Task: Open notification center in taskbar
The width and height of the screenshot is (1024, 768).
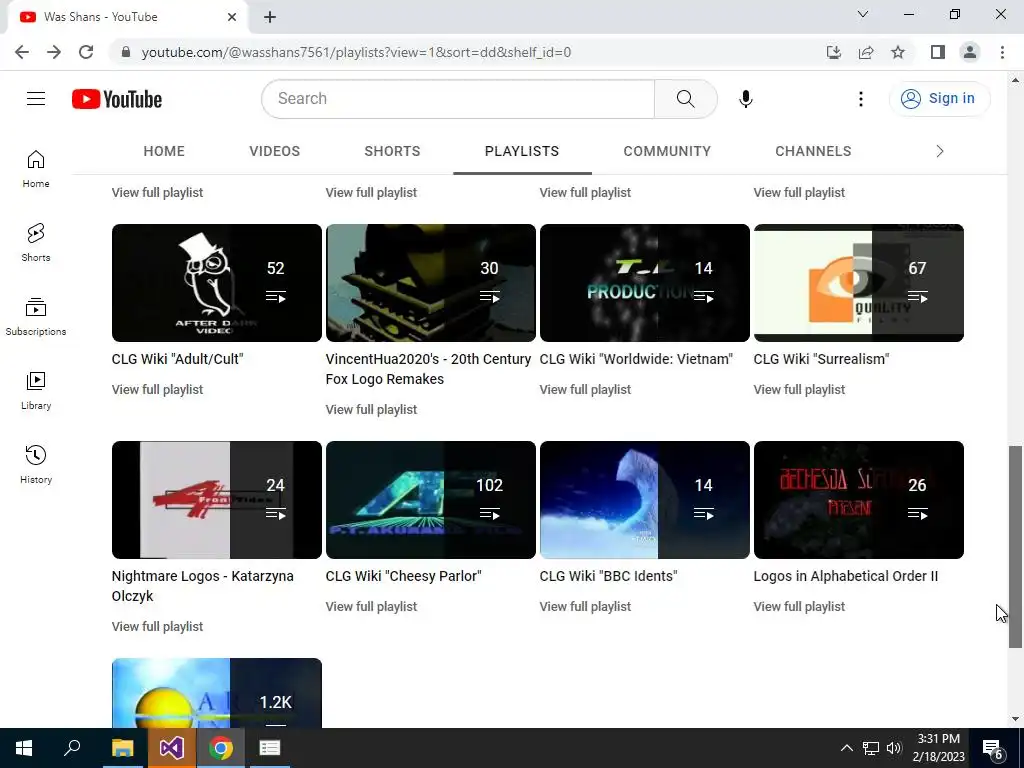Action: 993,749
